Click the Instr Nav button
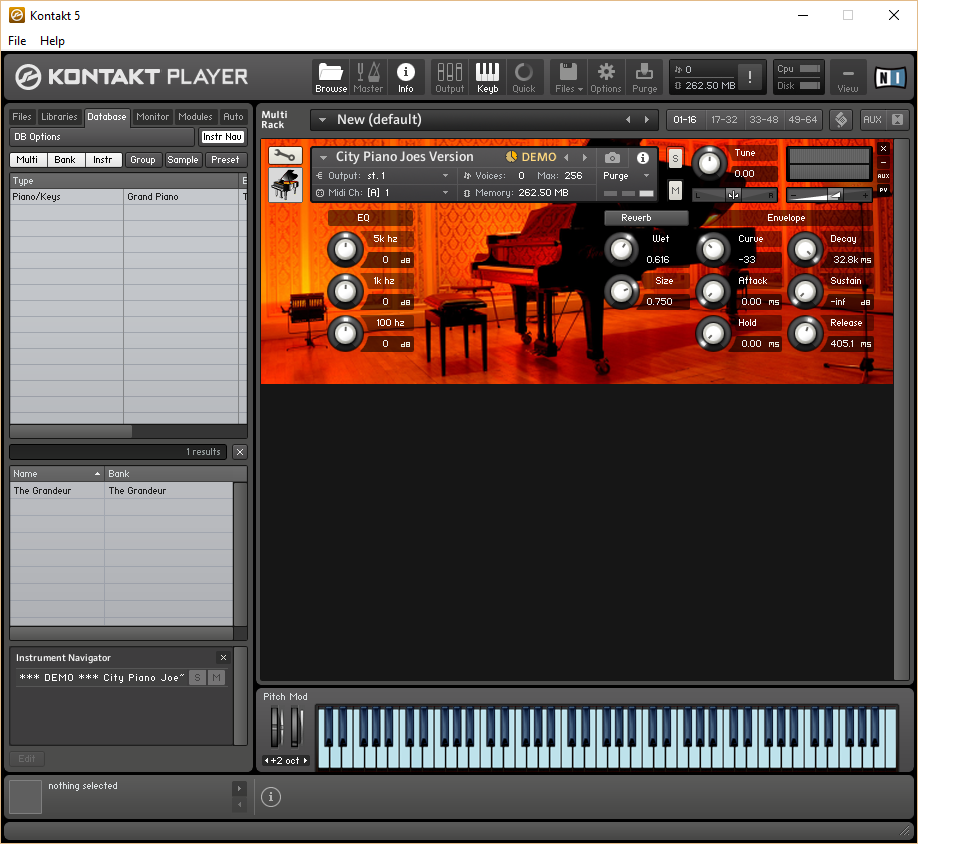This screenshot has height=844, width=960. [223, 137]
